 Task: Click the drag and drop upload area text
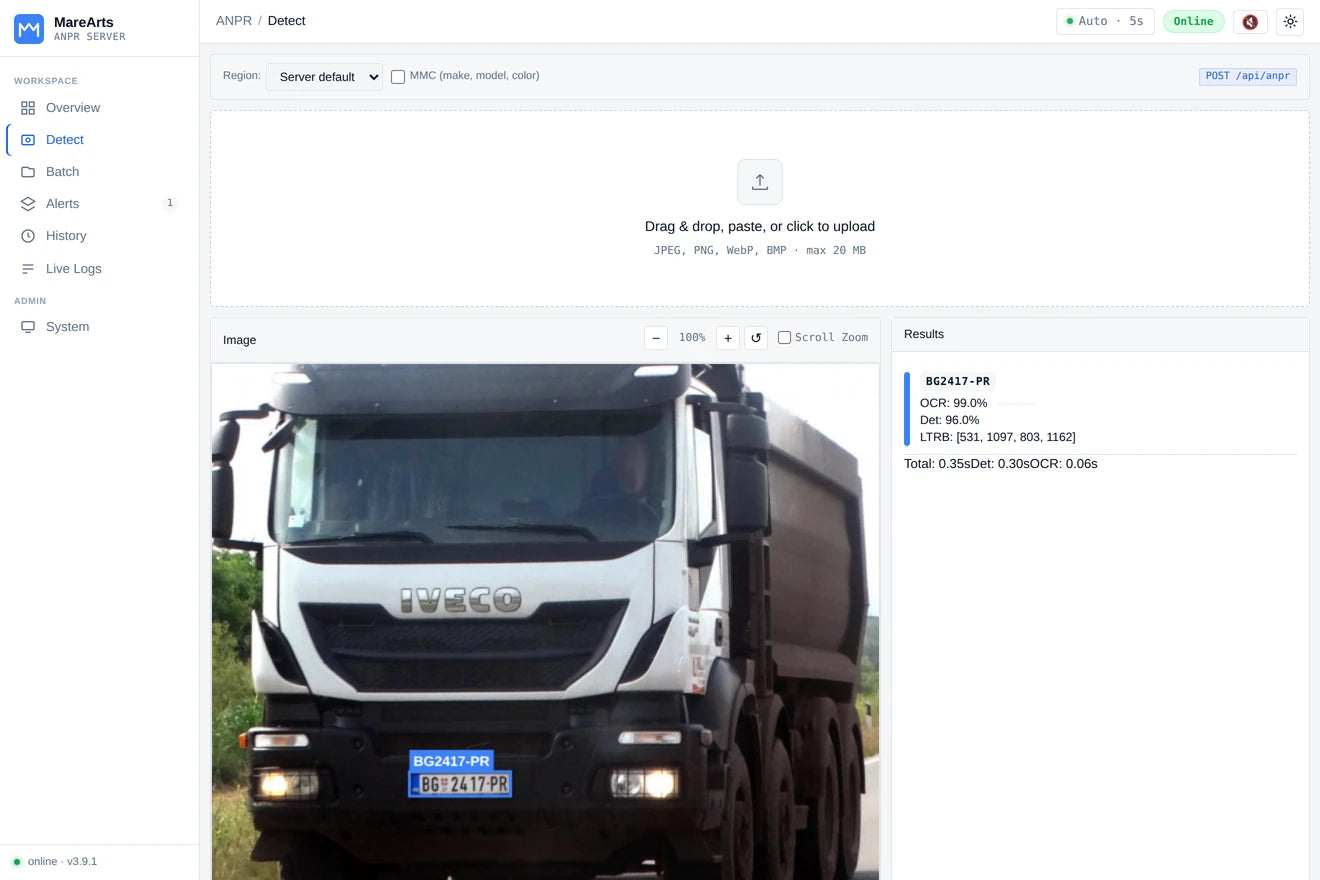tap(760, 227)
